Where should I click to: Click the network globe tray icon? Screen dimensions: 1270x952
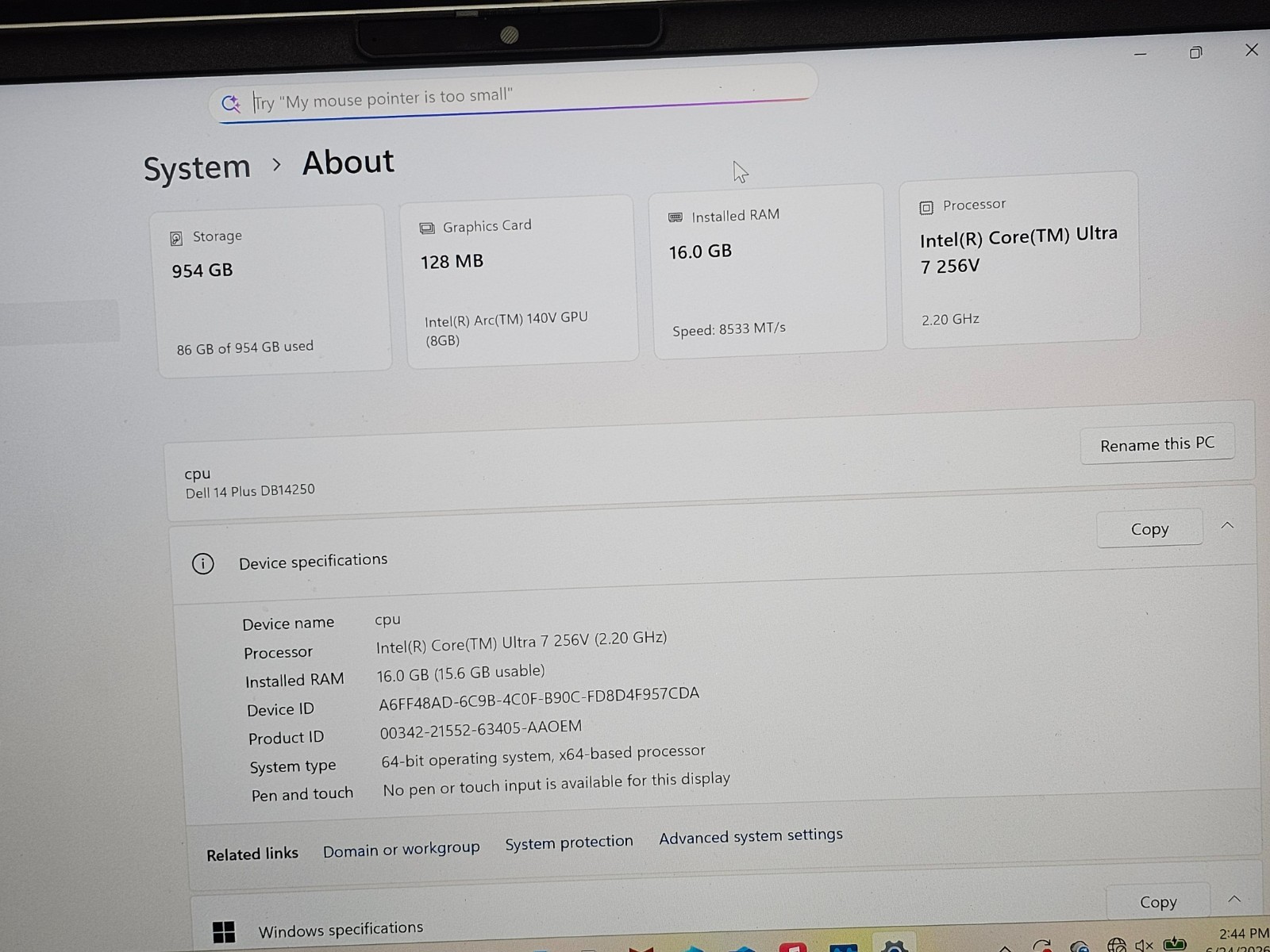tap(1117, 945)
